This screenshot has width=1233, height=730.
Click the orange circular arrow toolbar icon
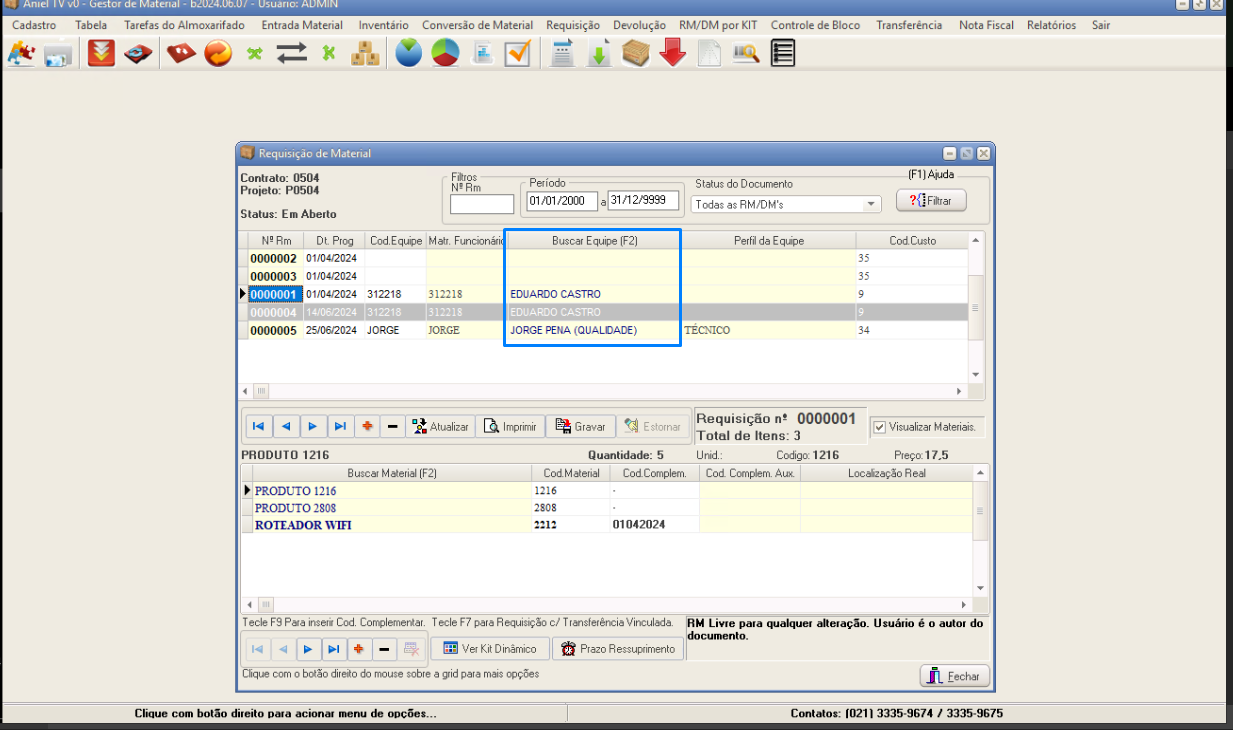[x=217, y=53]
